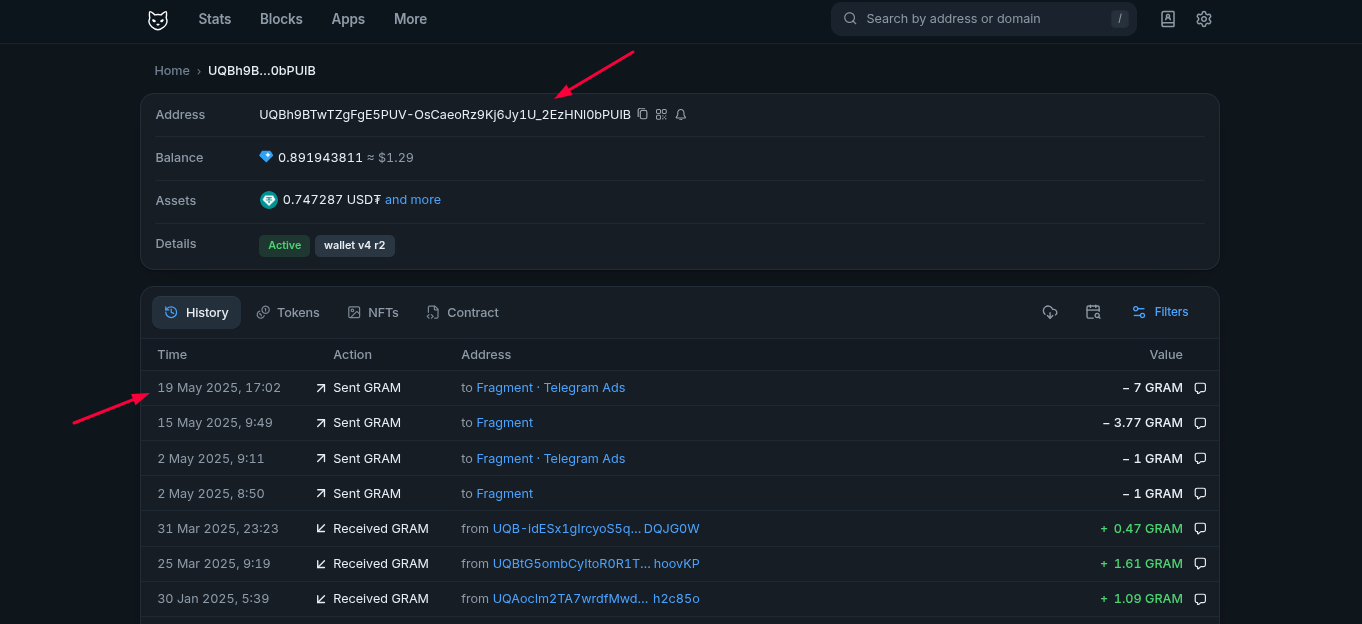This screenshot has width=1362, height=624.
Task: Click the 19 May 2025, 17:02 timestamp
Action: pos(219,388)
